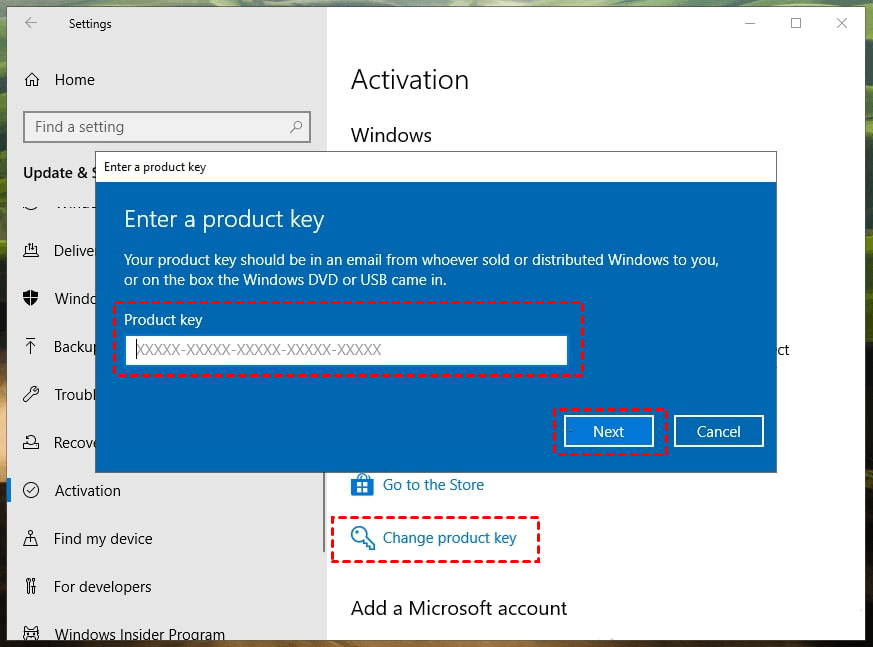The width and height of the screenshot is (873, 647).
Task: Open the Delivery Optimization sidebar entry
Action: pyautogui.click(x=74, y=251)
